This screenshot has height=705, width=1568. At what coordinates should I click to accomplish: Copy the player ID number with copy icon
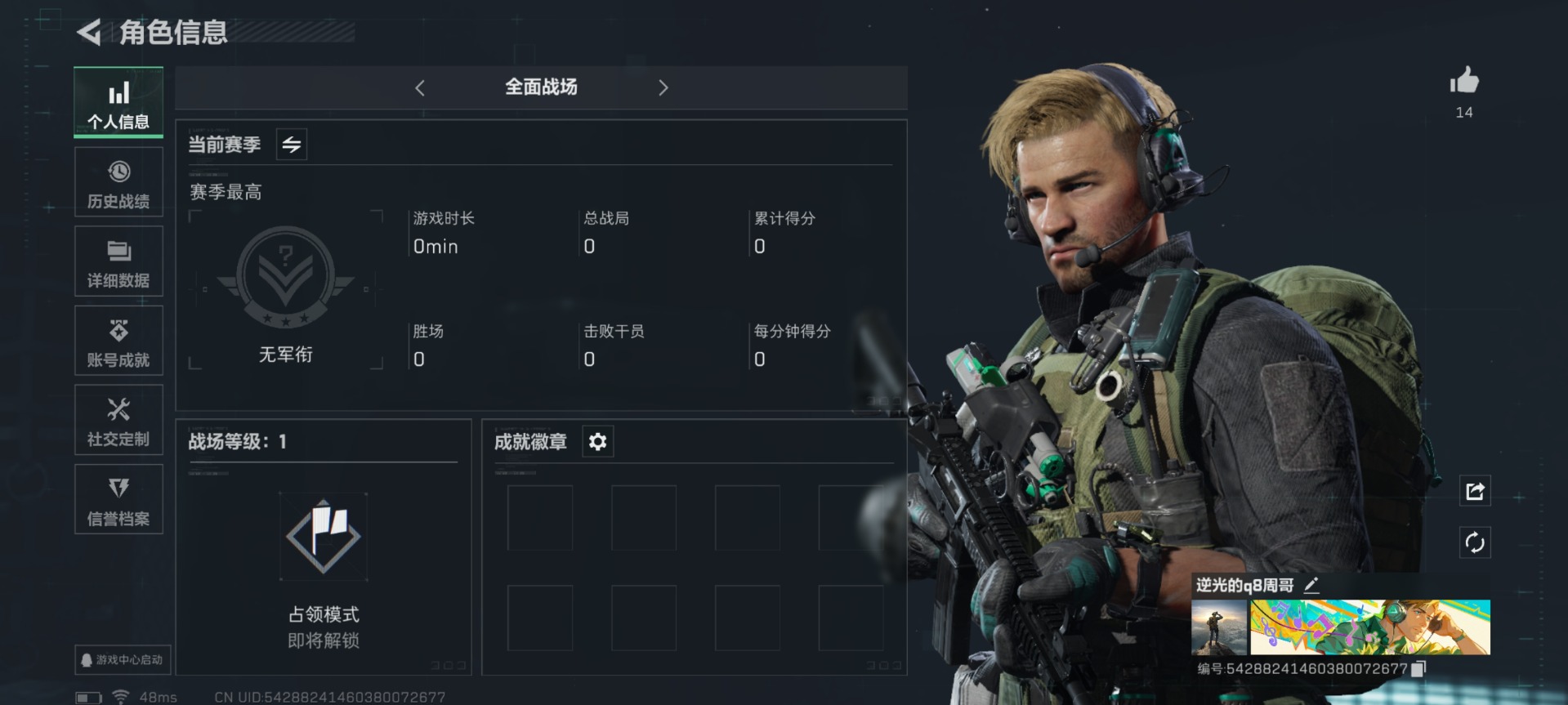pos(1418,668)
